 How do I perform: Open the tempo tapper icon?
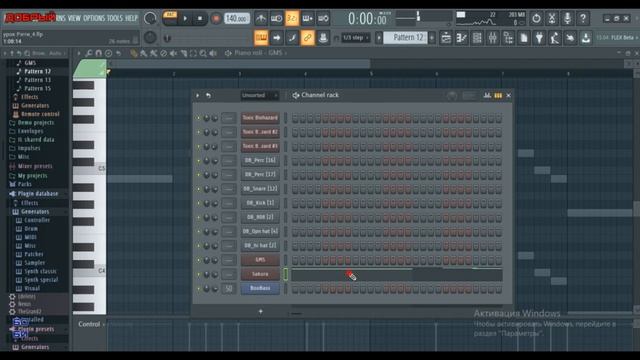[555, 38]
